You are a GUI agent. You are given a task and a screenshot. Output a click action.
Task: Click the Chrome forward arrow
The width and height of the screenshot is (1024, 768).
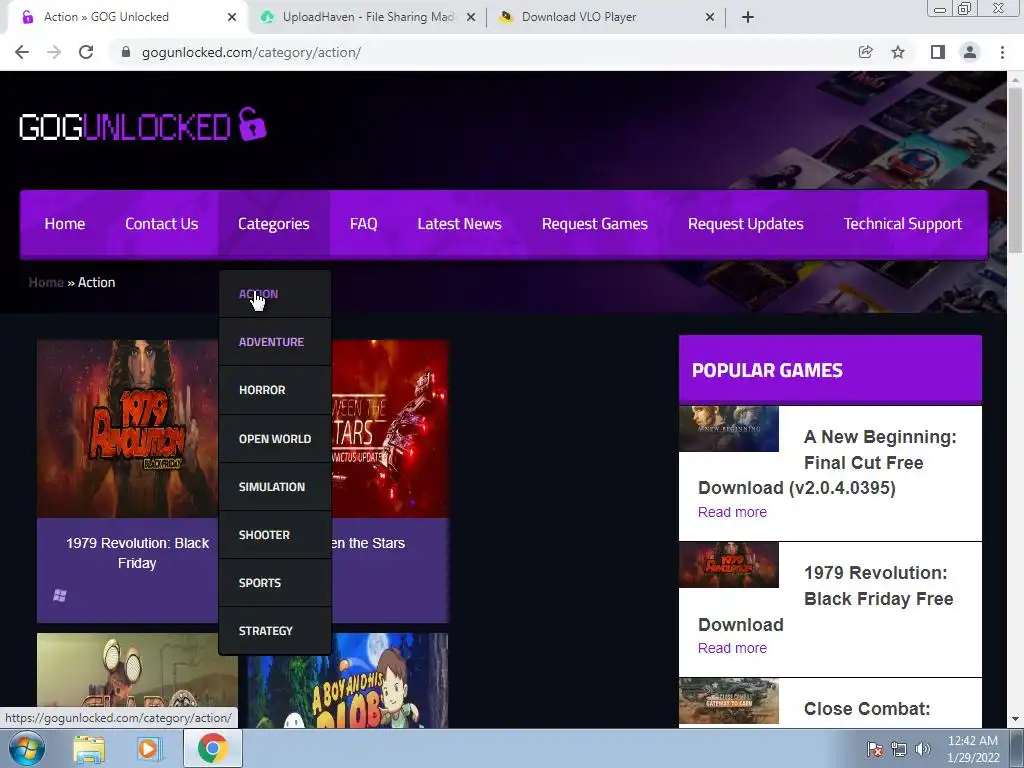(54, 52)
